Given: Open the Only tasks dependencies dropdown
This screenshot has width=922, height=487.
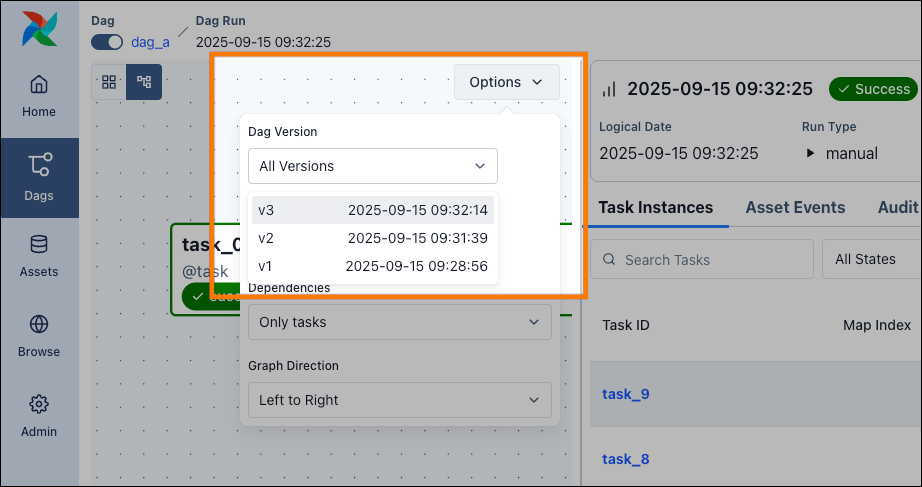Looking at the screenshot, I should tap(399, 322).
